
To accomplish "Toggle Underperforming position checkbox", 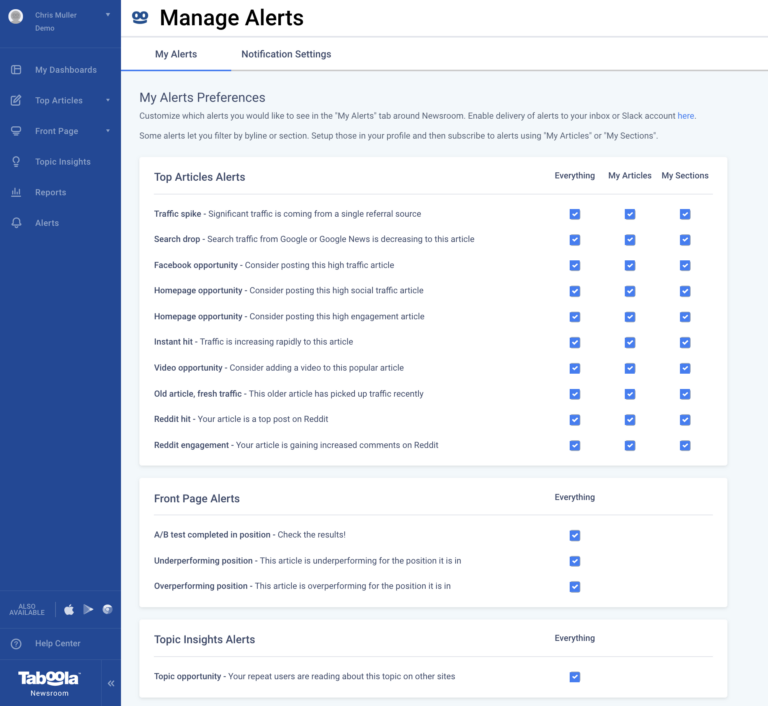I will tap(575, 561).
